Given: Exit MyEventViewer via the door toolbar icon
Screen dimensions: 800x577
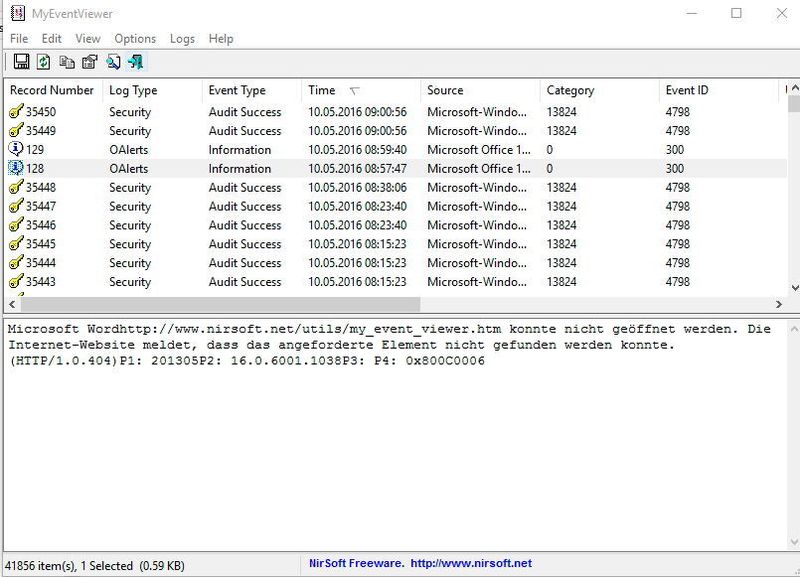Looking at the screenshot, I should tap(134, 62).
